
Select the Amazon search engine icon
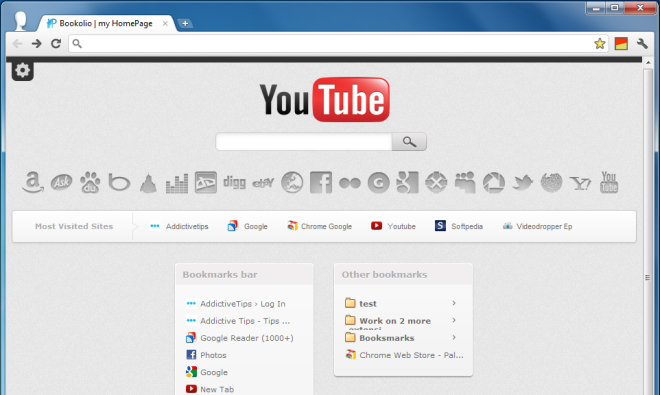[x=33, y=182]
